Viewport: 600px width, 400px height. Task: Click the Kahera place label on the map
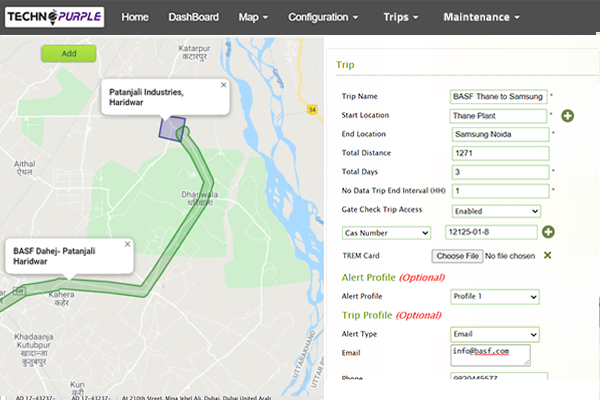point(61,299)
